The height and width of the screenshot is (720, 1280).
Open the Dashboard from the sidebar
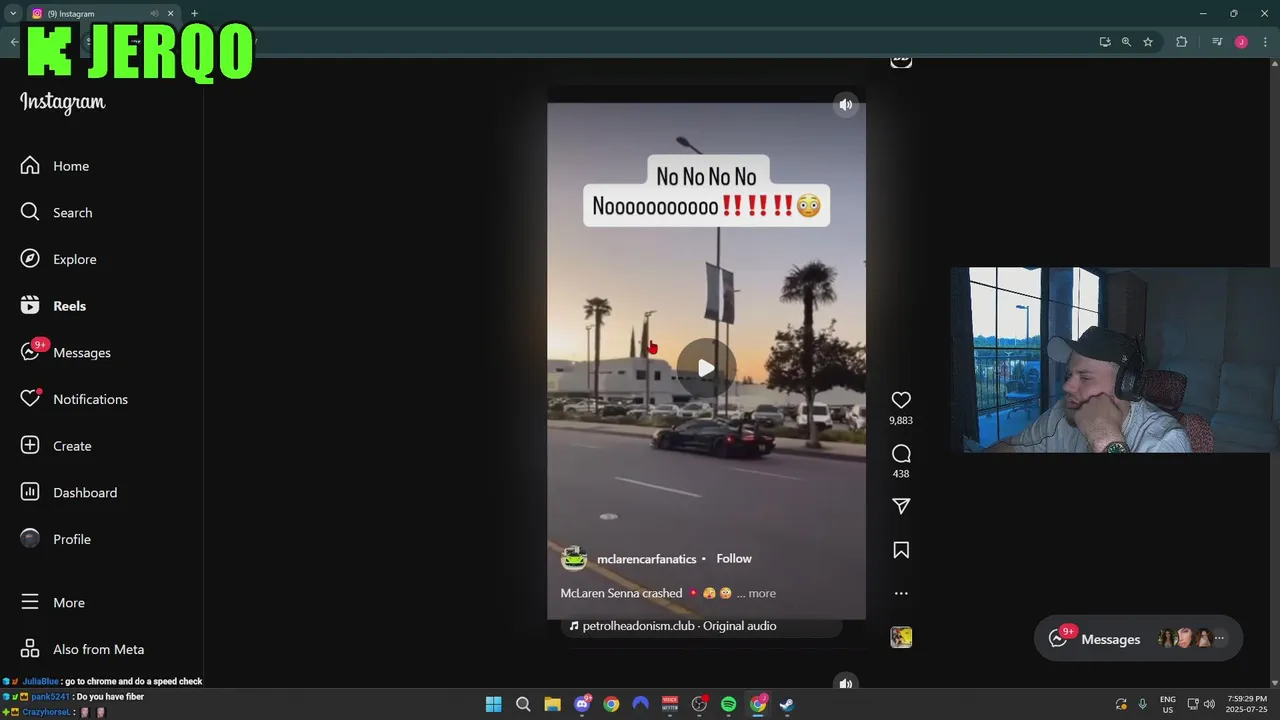pyautogui.click(x=69, y=492)
